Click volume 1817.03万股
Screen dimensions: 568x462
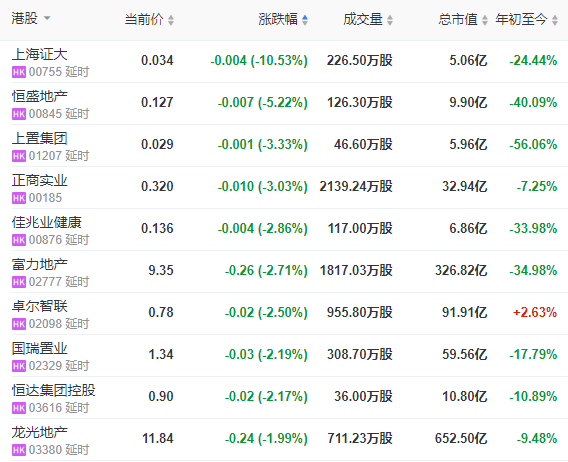coord(356,270)
